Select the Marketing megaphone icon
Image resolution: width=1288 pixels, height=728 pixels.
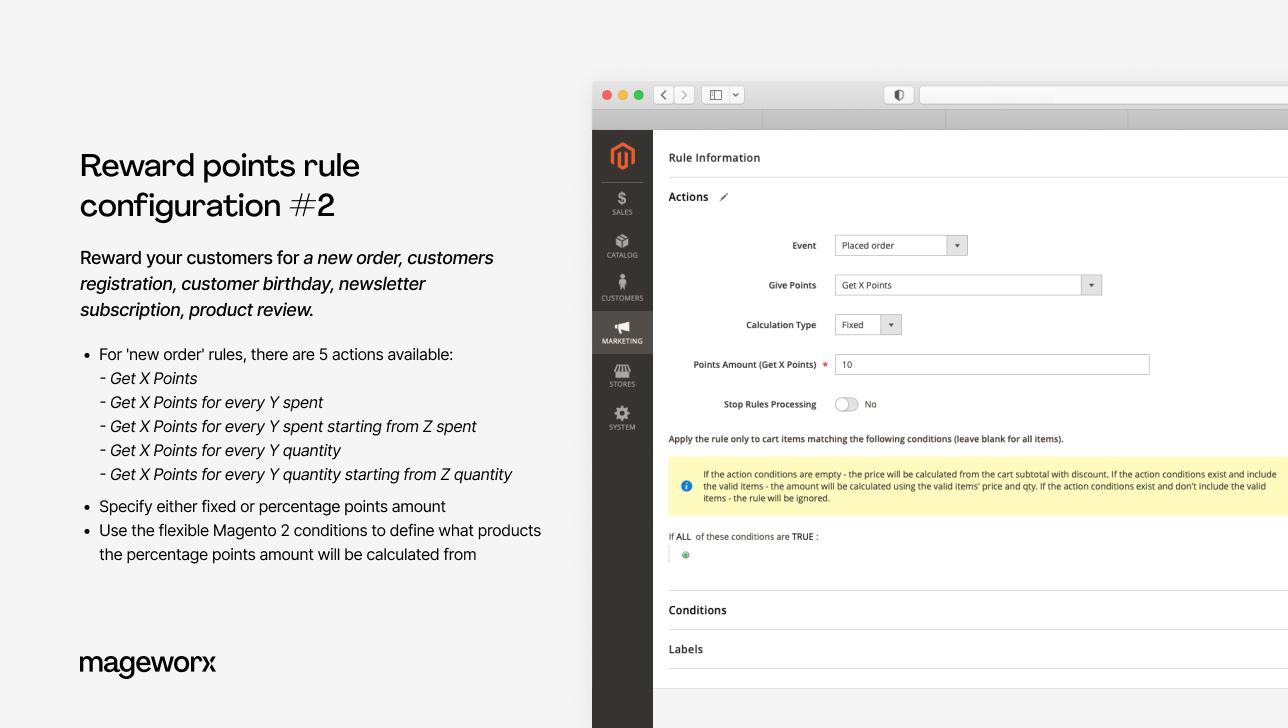coord(622,331)
